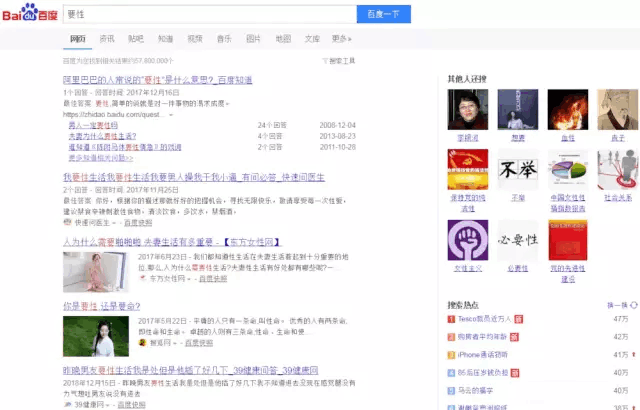Click the search input field containing 要性
Image resolution: width=640 pixels, height=410 pixels.
[x=208, y=14]
